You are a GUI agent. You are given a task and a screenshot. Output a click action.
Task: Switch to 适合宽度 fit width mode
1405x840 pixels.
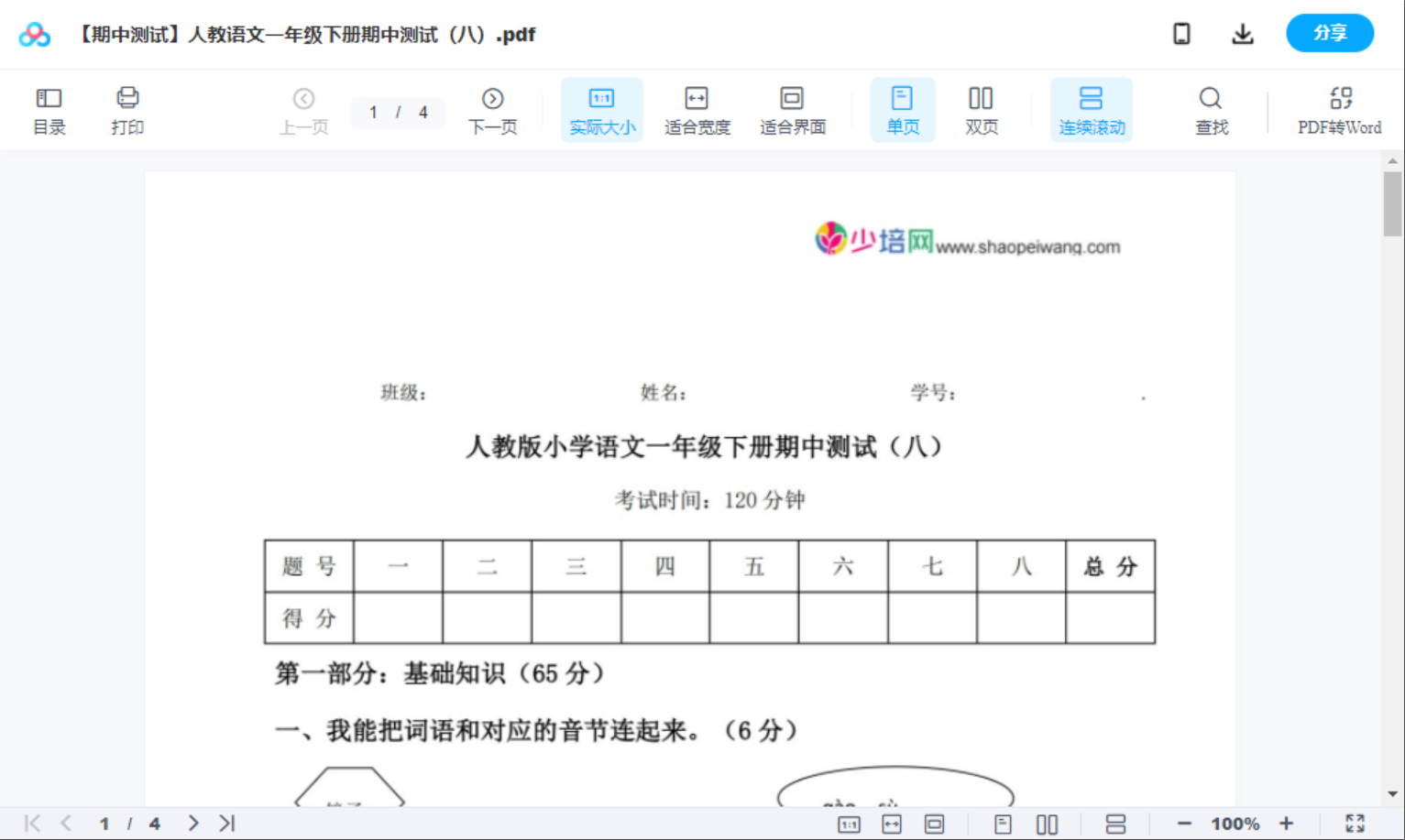click(697, 109)
